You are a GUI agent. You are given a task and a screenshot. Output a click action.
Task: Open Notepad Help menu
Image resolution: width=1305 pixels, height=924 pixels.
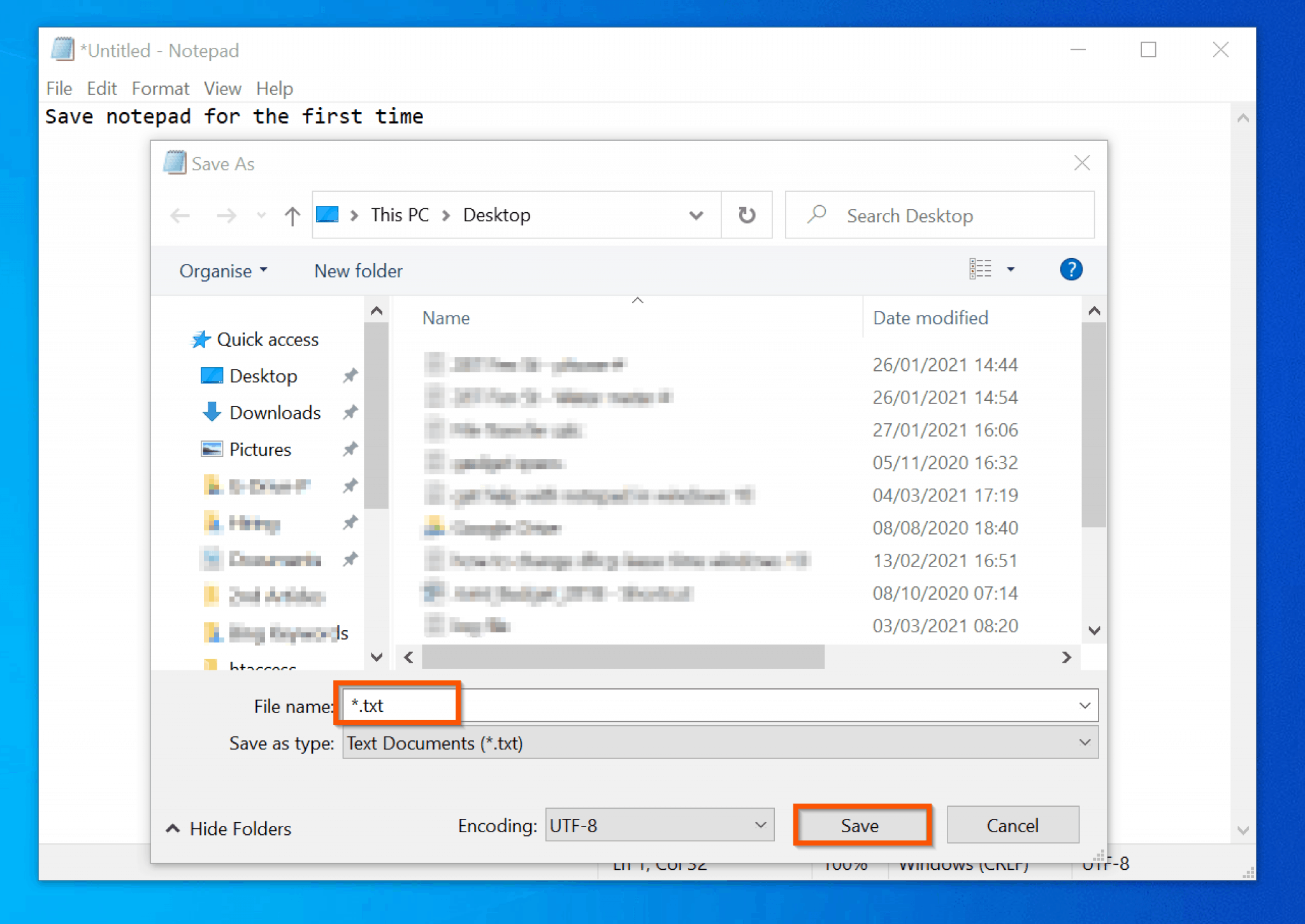point(275,89)
